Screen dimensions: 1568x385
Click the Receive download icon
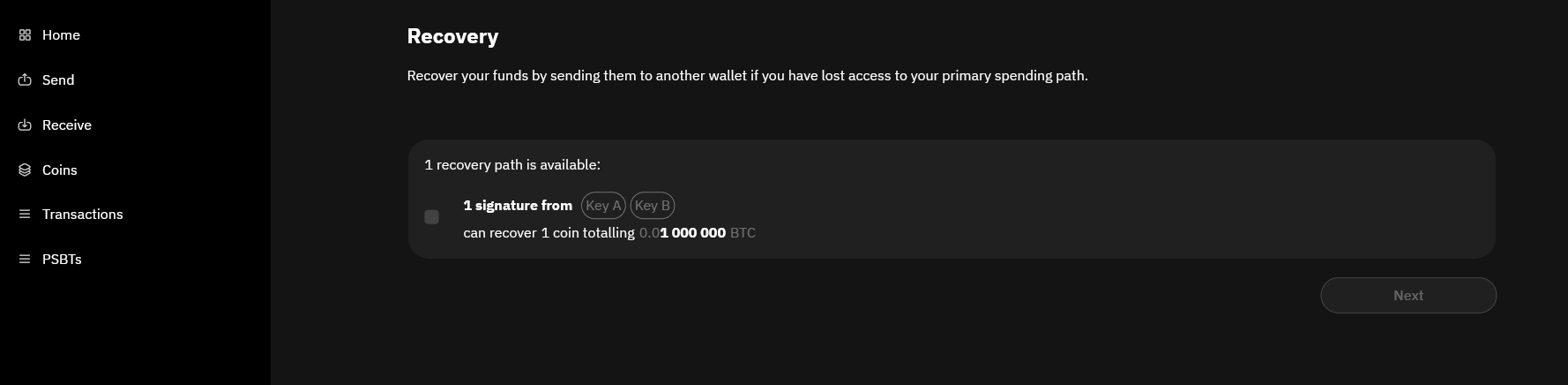(25, 125)
